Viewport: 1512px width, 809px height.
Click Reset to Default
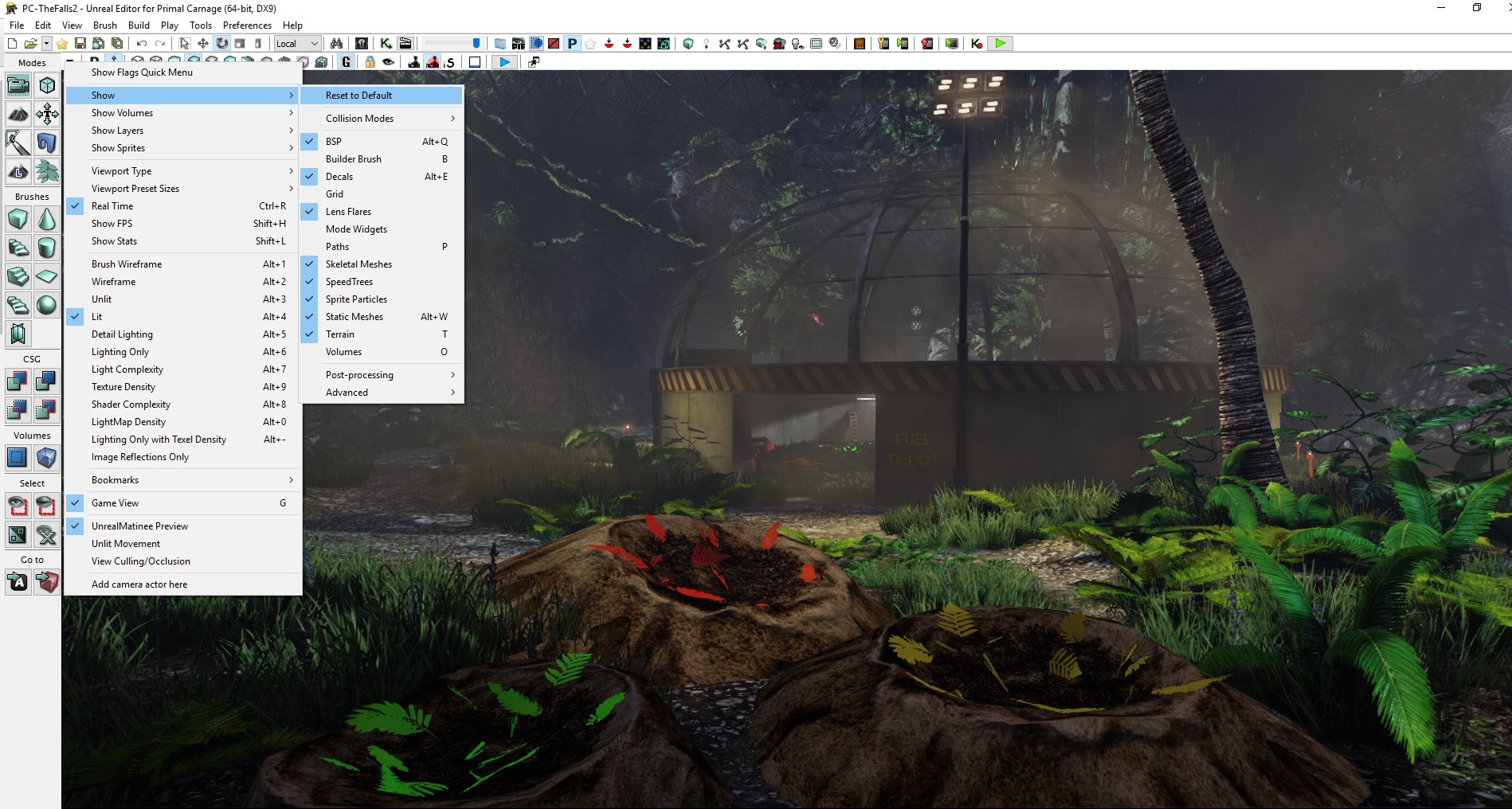(382, 96)
